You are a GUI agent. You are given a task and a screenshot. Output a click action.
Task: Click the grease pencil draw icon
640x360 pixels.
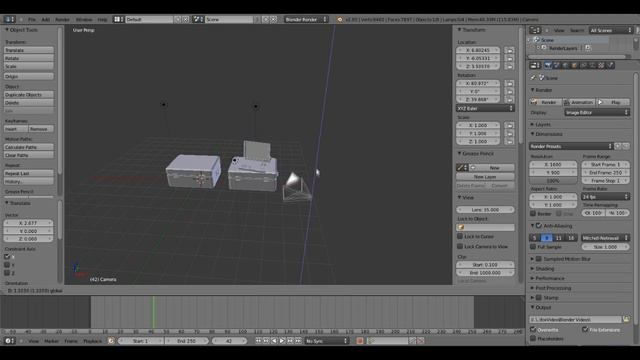[x=462, y=167]
